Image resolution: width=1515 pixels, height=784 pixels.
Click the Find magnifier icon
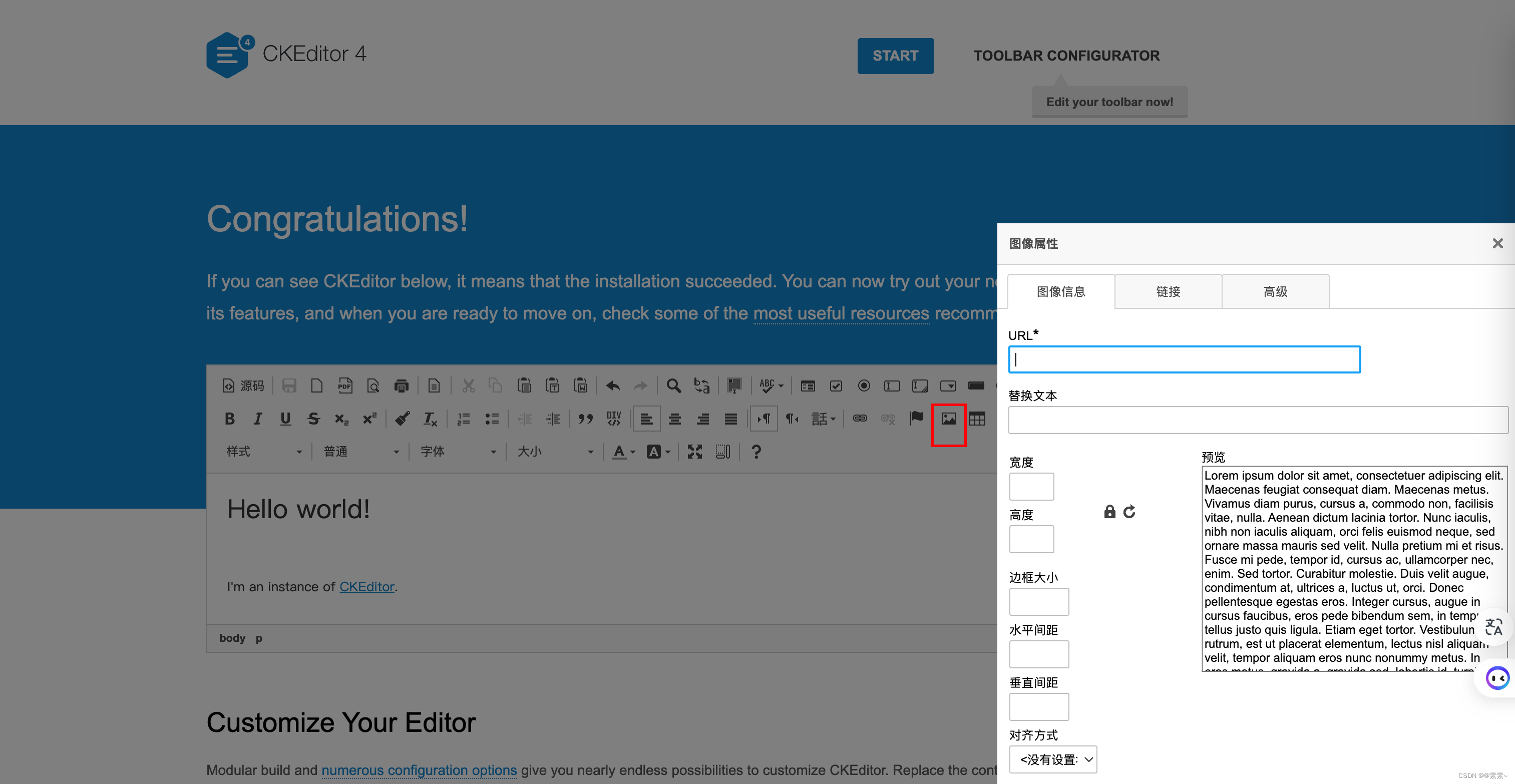(x=673, y=386)
